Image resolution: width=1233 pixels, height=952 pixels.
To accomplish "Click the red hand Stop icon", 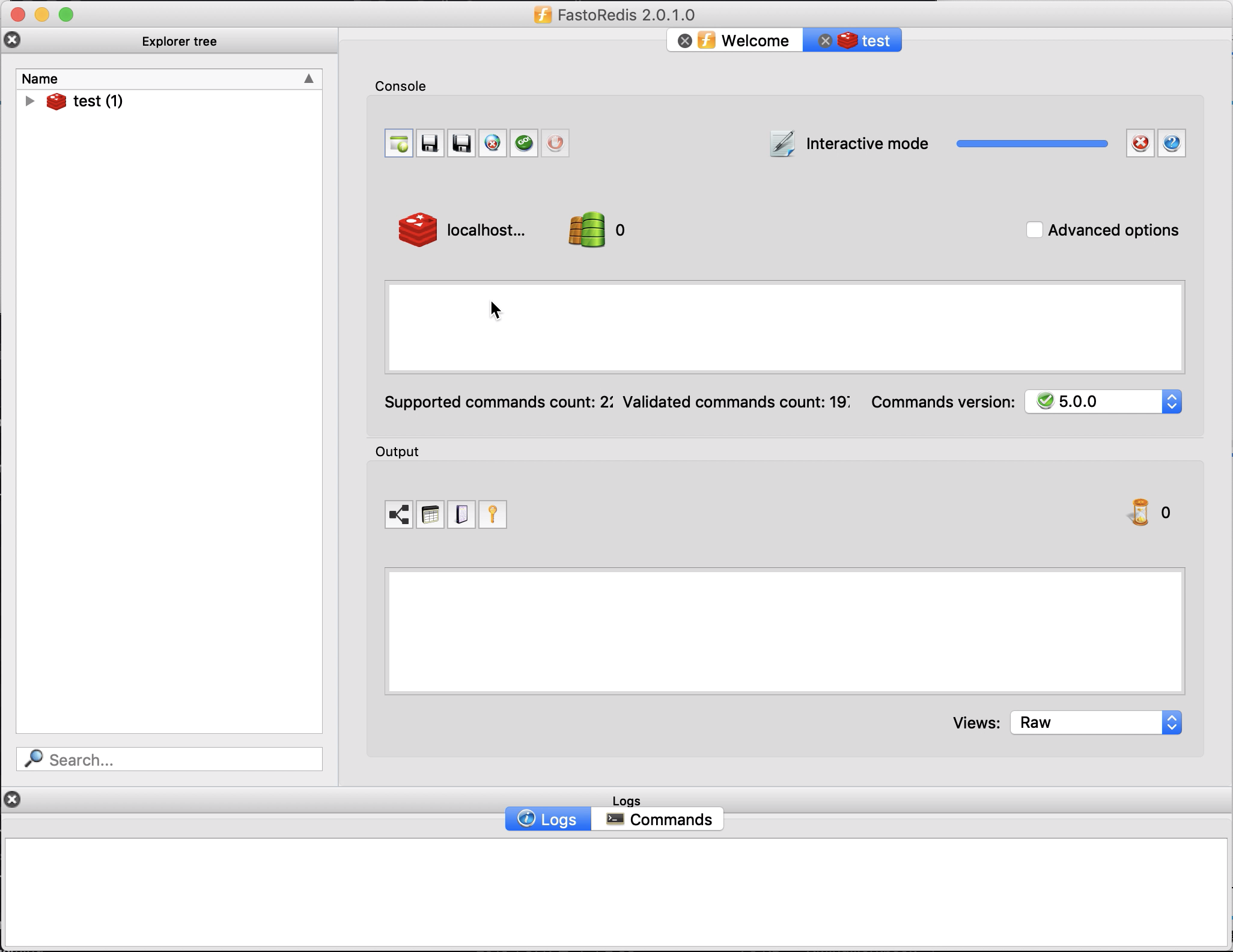I will tap(555, 143).
